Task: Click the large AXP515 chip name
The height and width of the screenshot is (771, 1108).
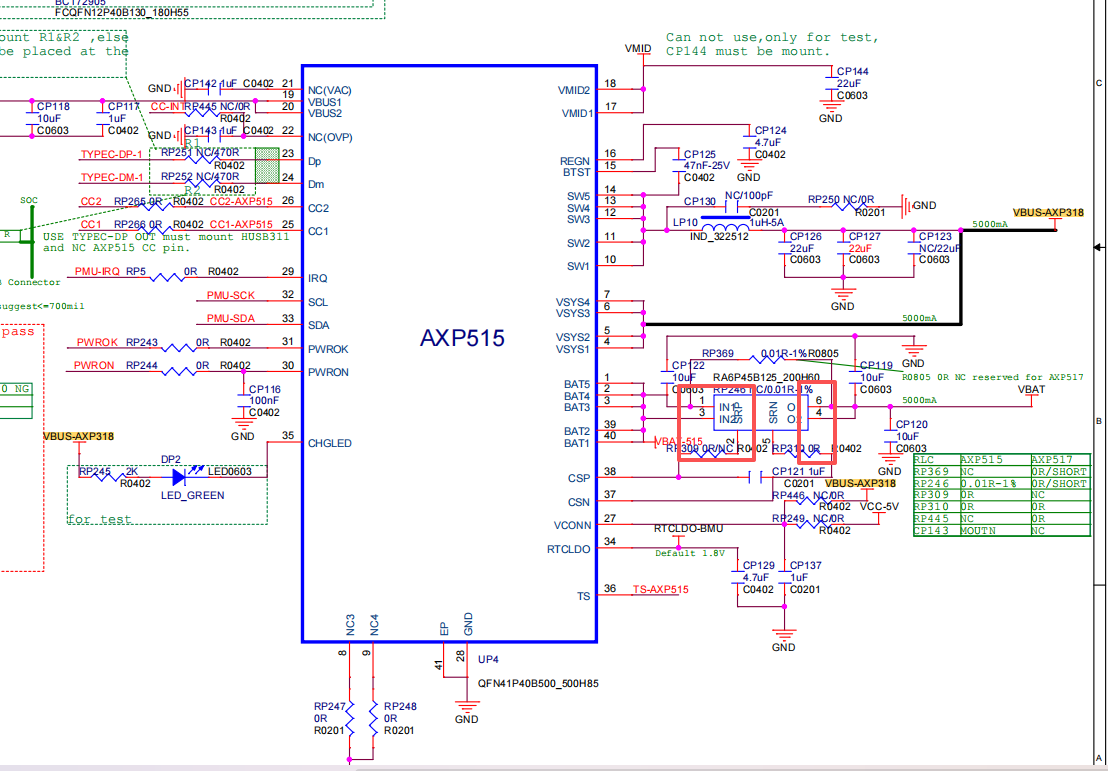Action: [462, 339]
